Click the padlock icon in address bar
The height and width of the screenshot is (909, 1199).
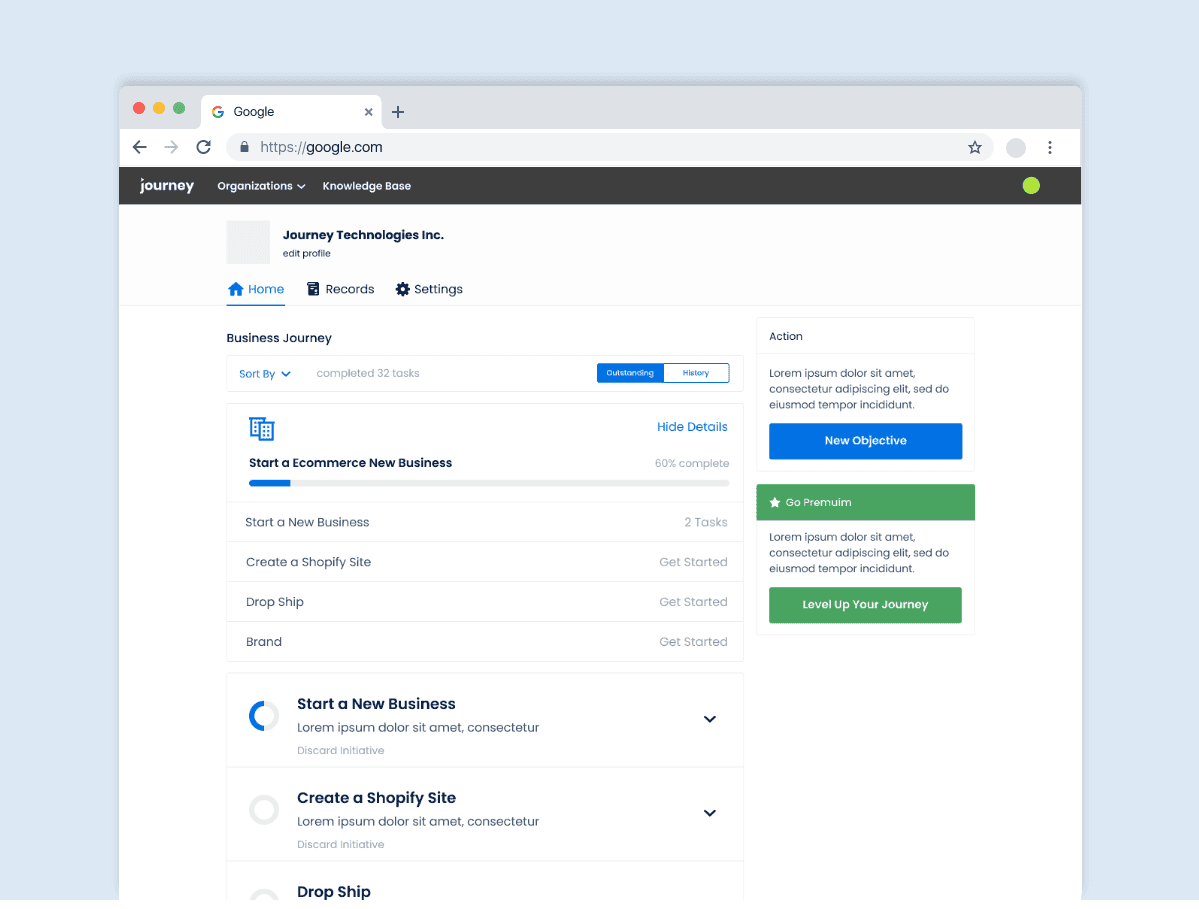(244, 148)
